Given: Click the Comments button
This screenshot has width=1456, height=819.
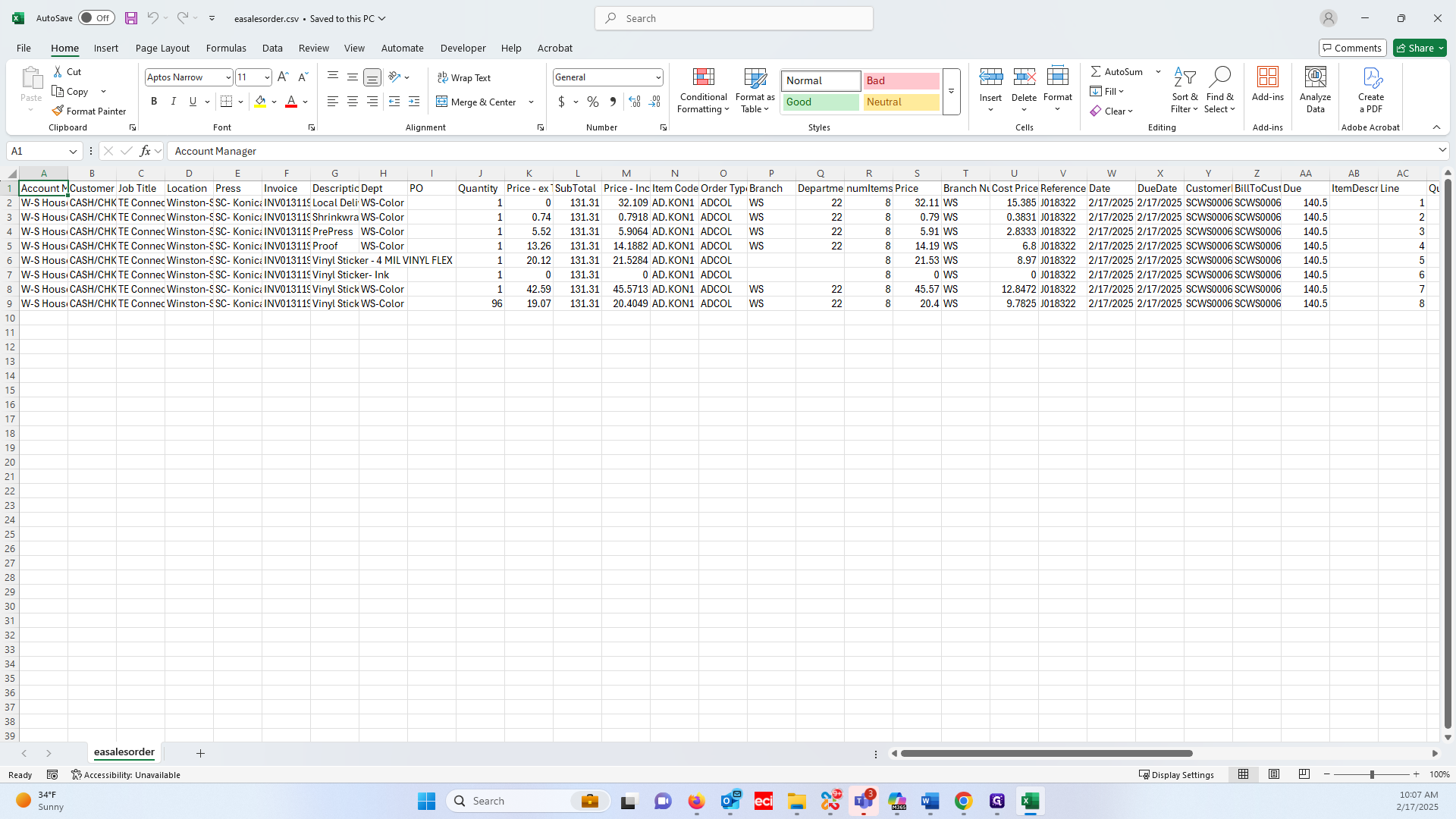Looking at the screenshot, I should 1352,48.
